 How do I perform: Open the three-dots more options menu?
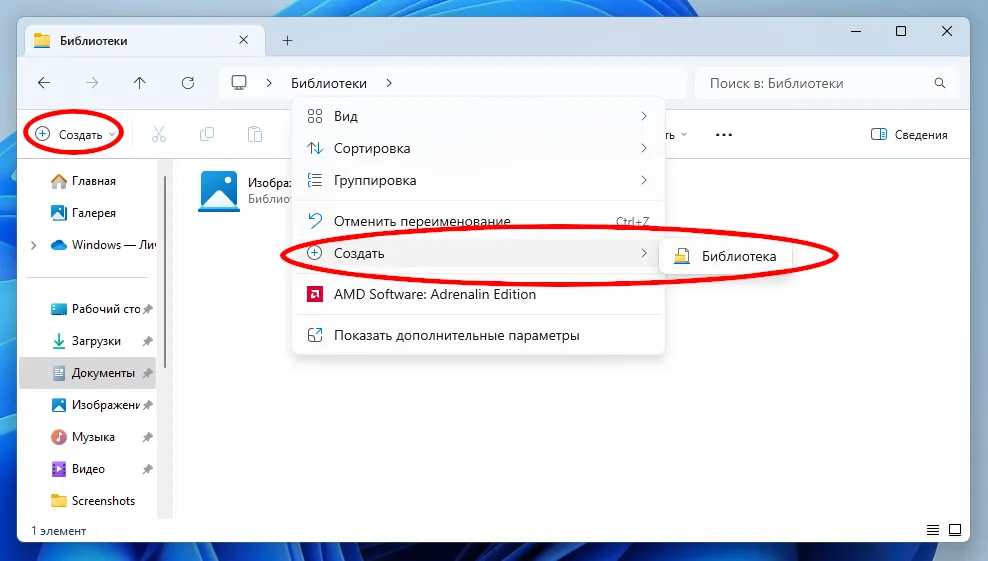(724, 134)
